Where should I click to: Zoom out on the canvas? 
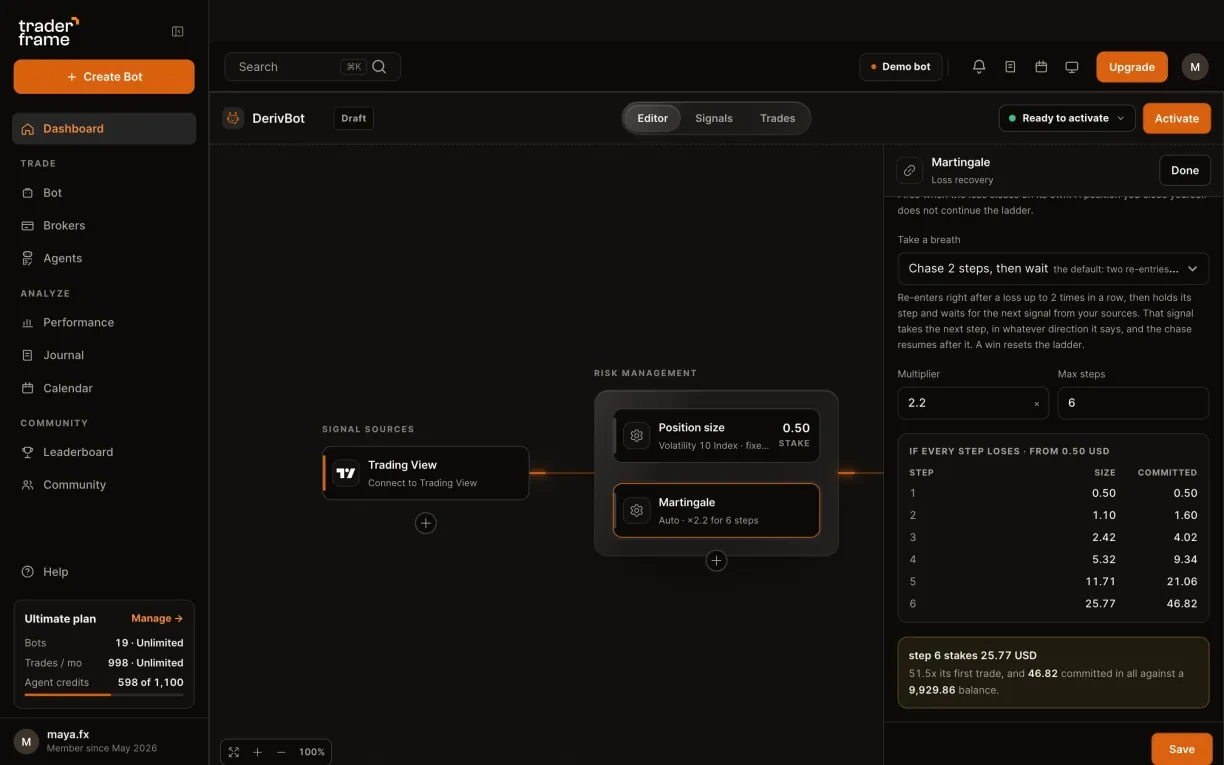[x=281, y=752]
